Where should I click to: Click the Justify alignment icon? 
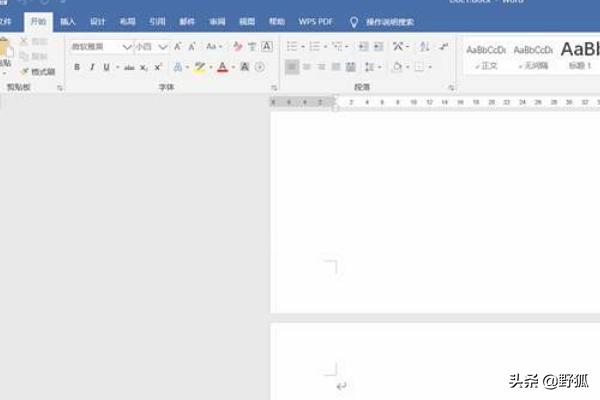[336, 67]
